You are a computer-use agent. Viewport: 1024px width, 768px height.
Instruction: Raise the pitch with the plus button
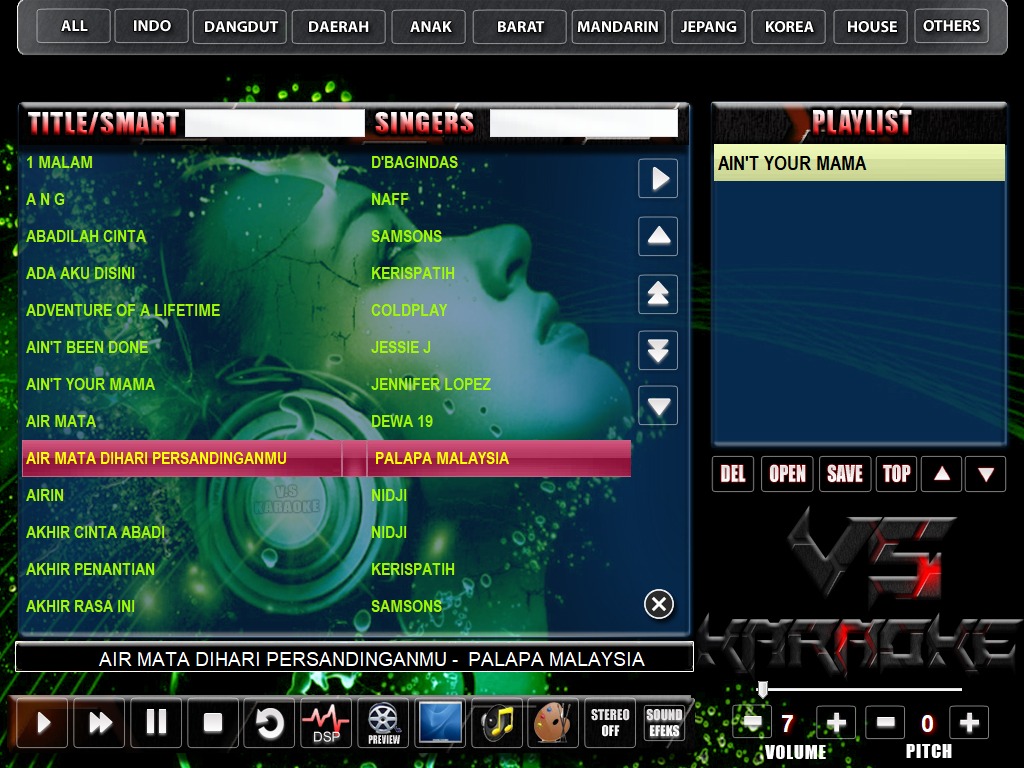point(969,722)
